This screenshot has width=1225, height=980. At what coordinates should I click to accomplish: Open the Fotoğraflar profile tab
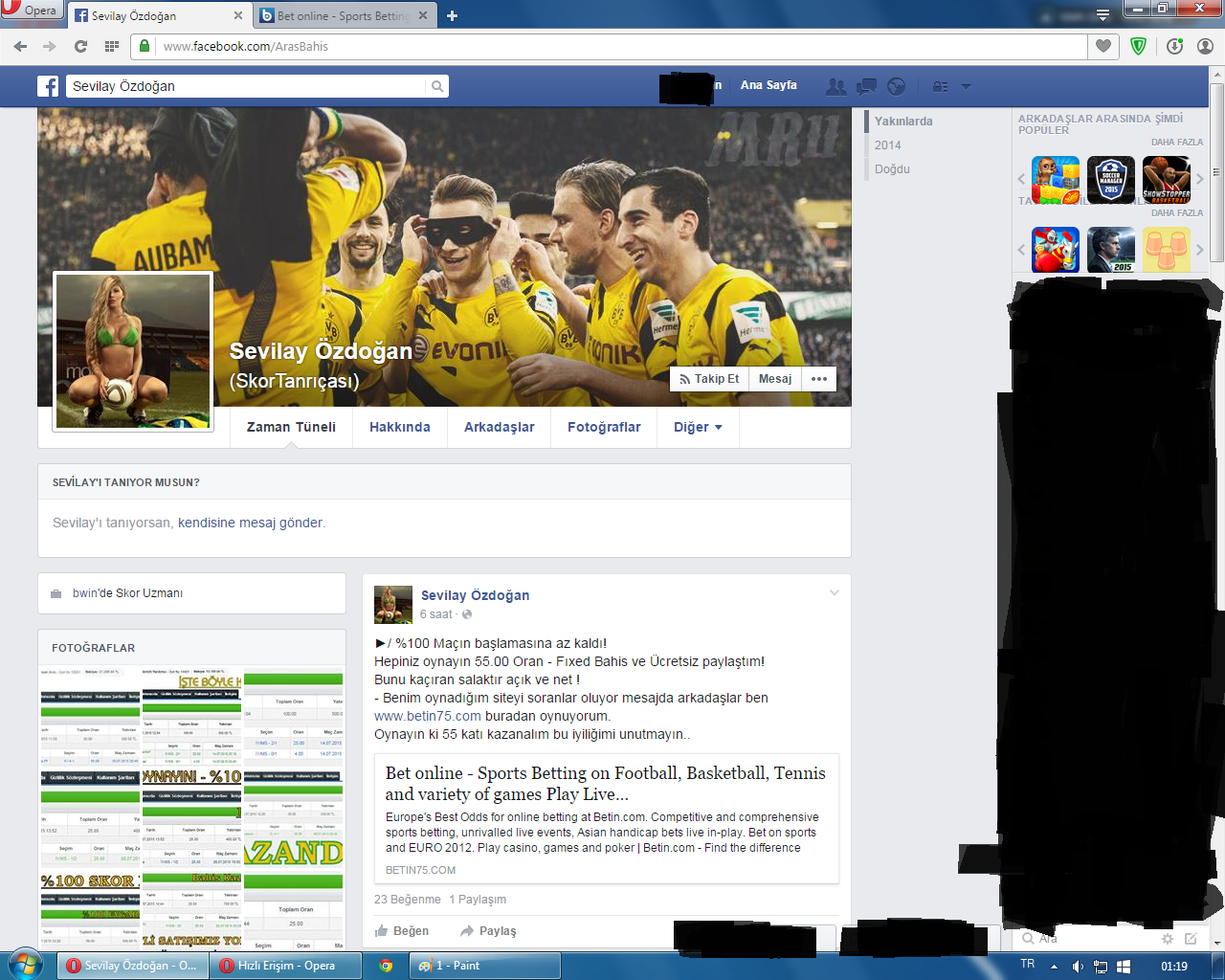point(604,428)
